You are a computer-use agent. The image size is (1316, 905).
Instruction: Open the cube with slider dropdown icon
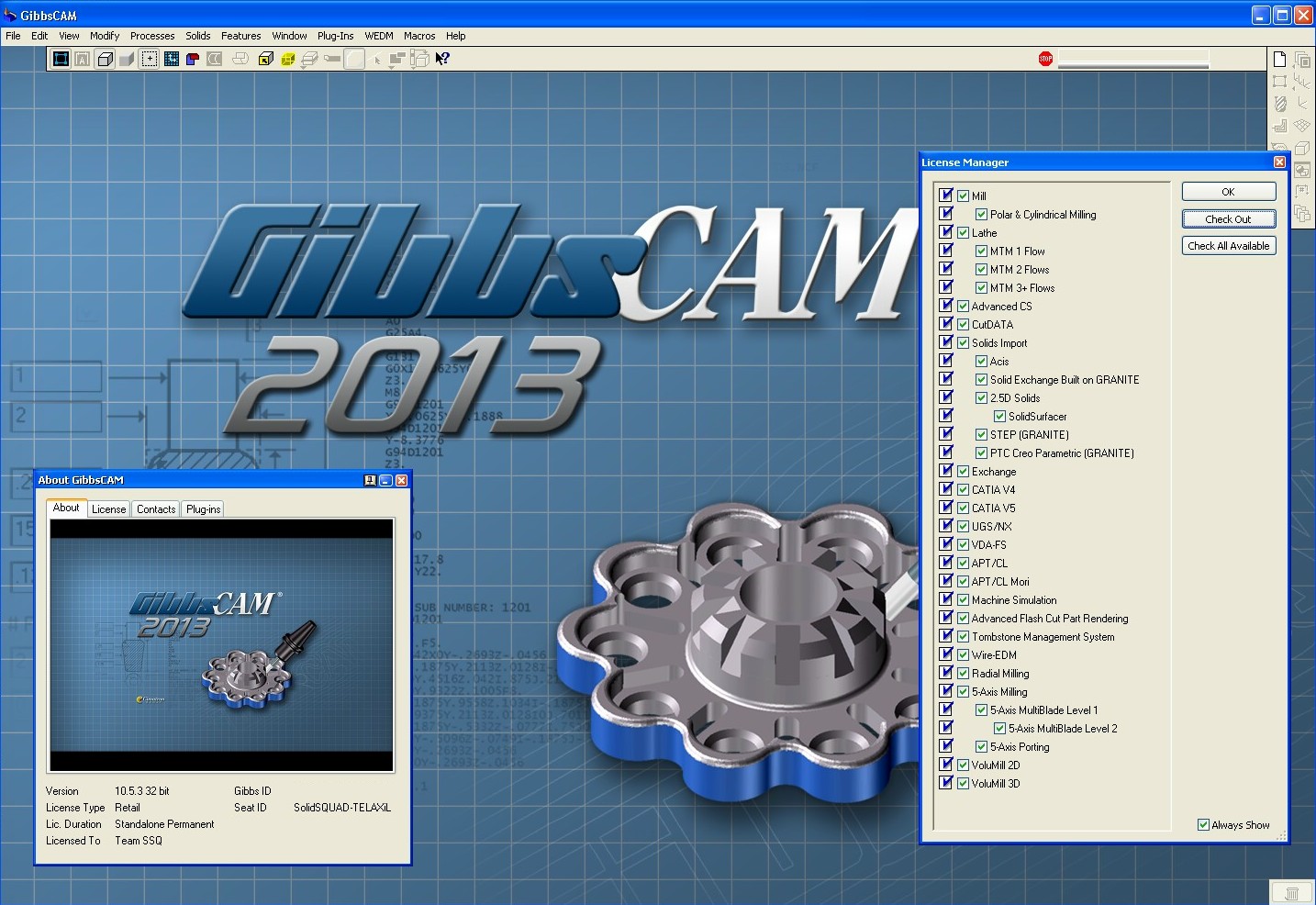419,59
